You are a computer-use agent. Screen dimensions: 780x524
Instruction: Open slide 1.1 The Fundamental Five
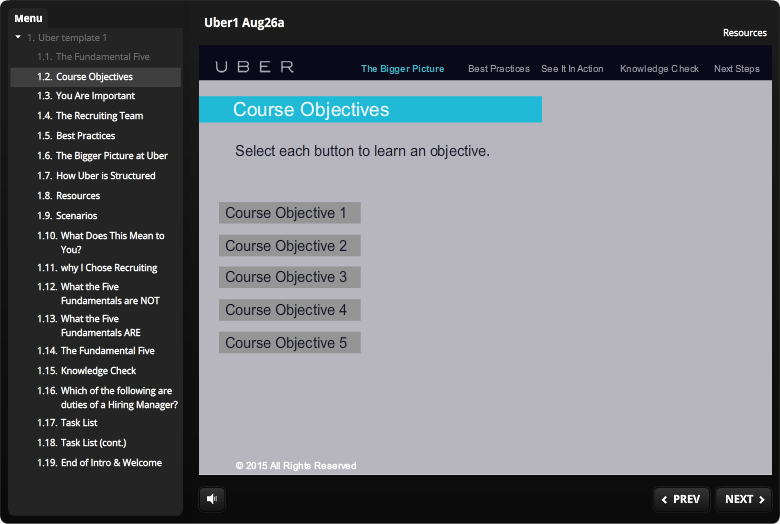click(x=96, y=57)
